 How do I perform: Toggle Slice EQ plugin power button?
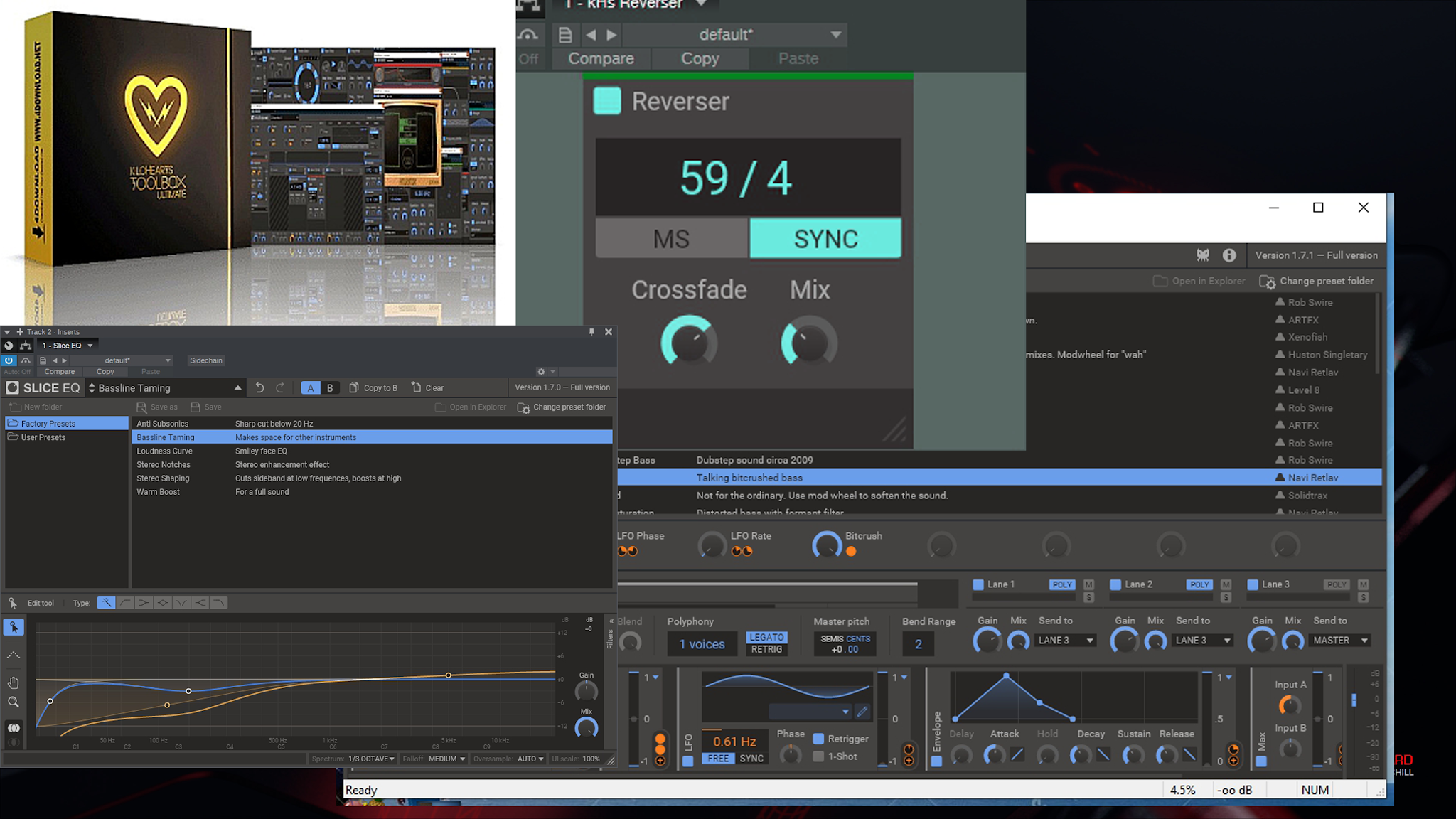[9, 360]
